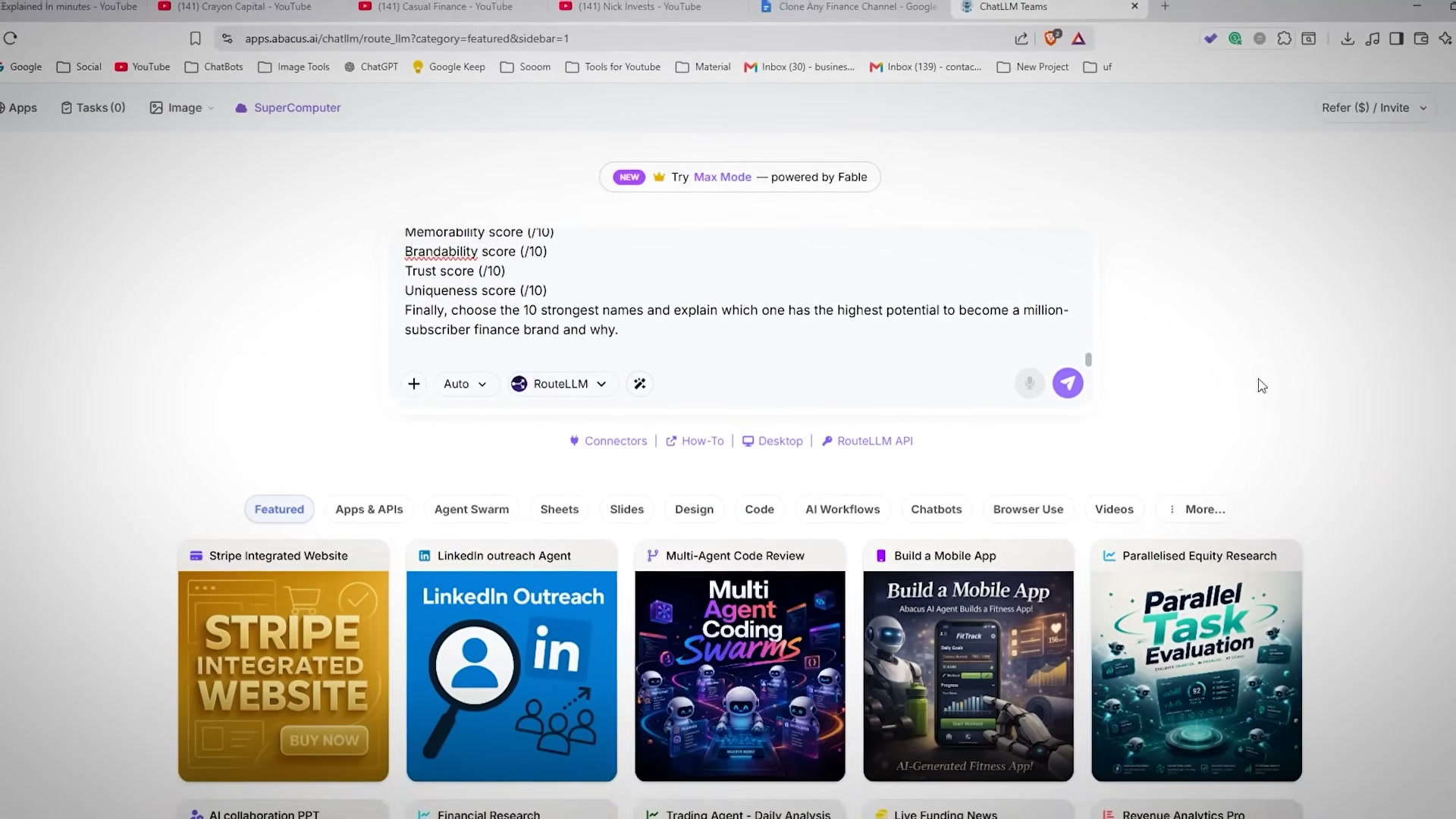Open the Inbox (139) Gmail bookmark

(x=925, y=67)
